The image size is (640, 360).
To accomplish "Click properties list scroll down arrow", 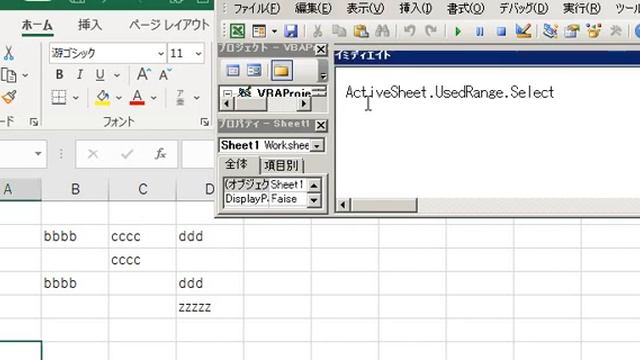I will pyautogui.click(x=313, y=200).
